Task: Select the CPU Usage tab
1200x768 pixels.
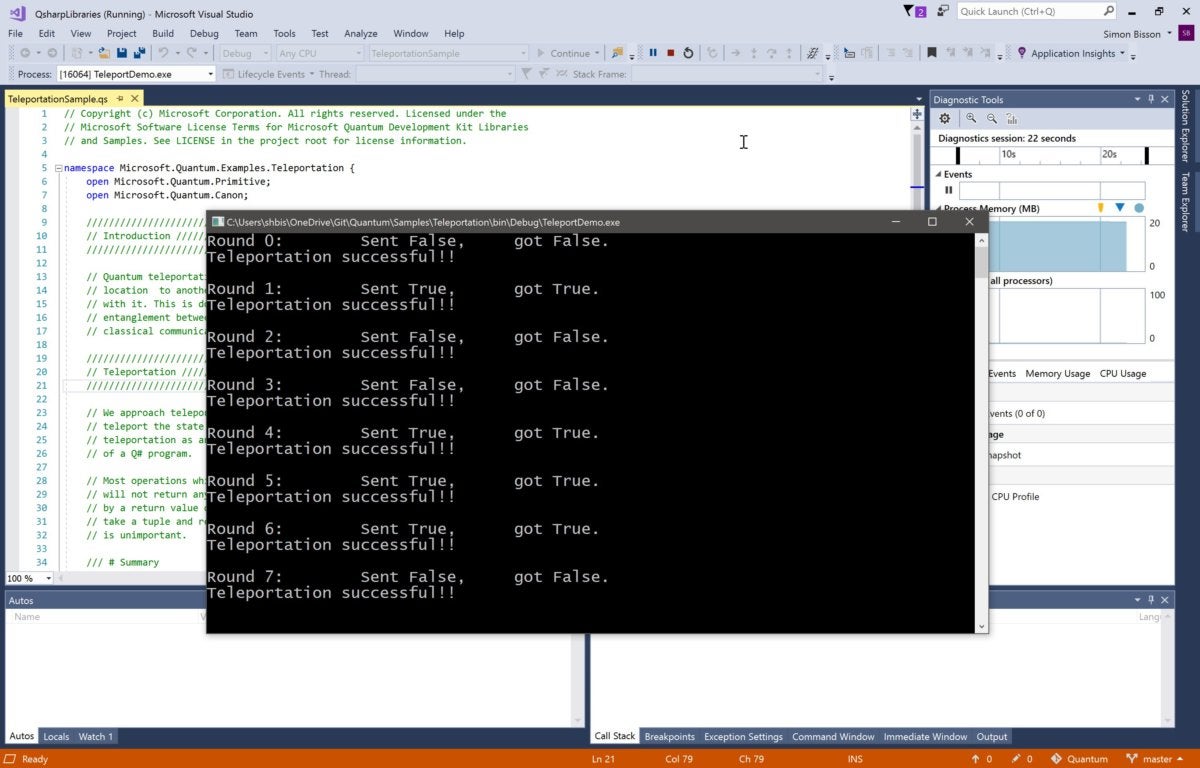Action: [1123, 373]
